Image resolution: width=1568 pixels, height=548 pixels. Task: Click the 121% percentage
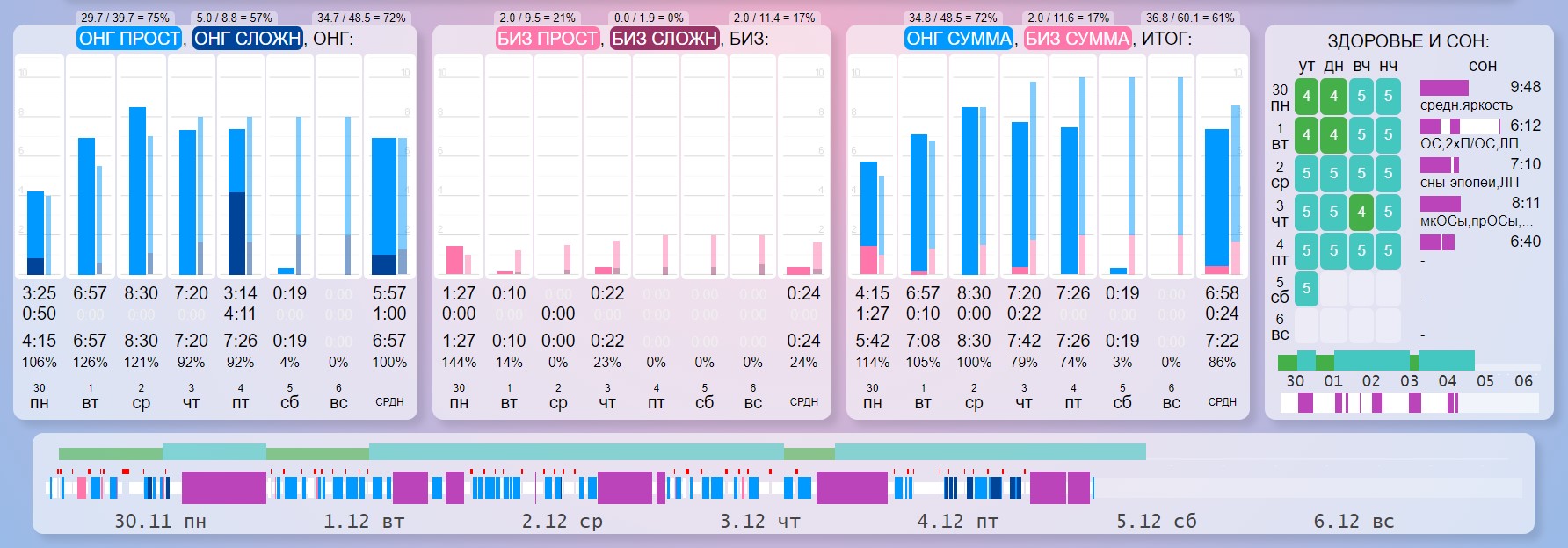coord(141,362)
